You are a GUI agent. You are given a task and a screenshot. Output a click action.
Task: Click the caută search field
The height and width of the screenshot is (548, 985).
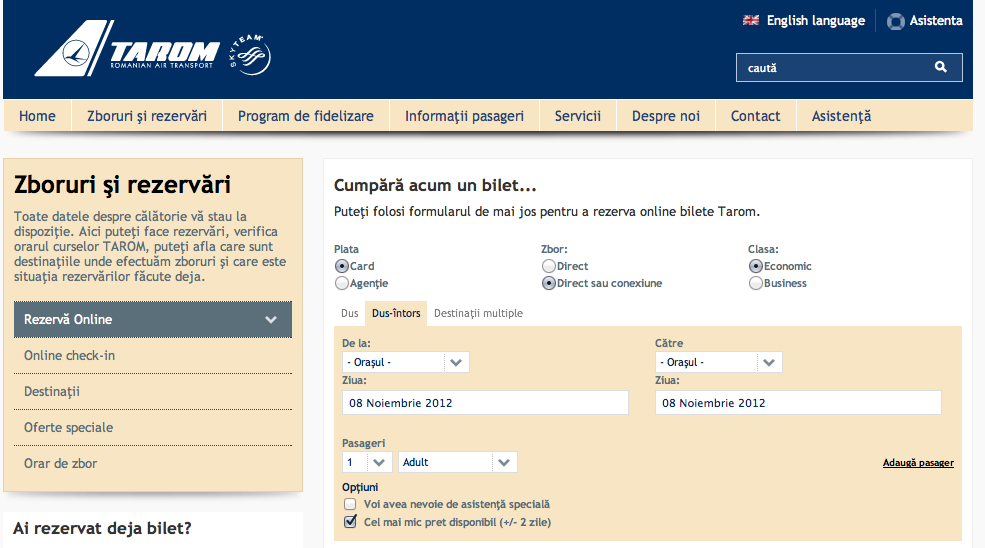tap(835, 68)
